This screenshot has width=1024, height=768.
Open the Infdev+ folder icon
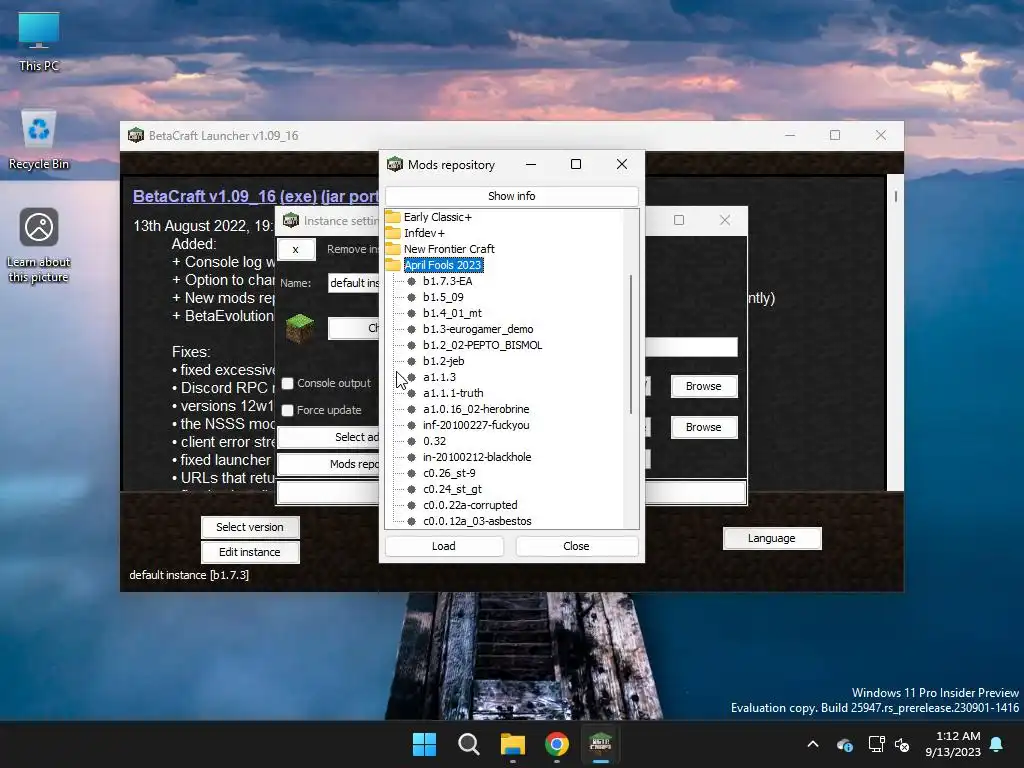coord(392,232)
